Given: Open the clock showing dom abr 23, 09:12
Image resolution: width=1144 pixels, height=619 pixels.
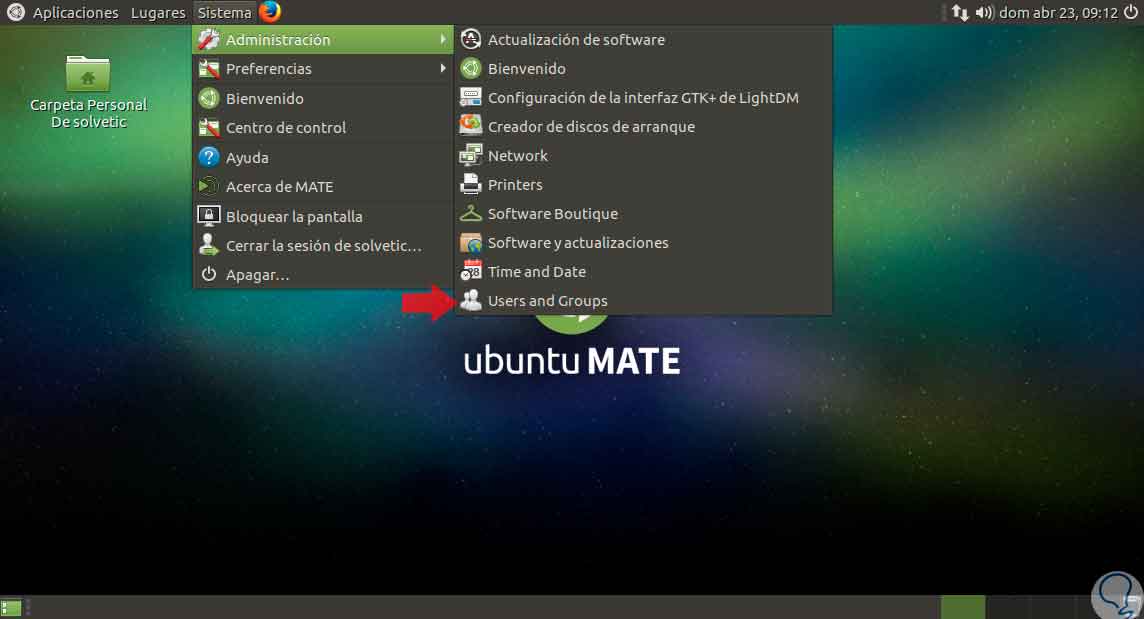Looking at the screenshot, I should [x=1058, y=12].
